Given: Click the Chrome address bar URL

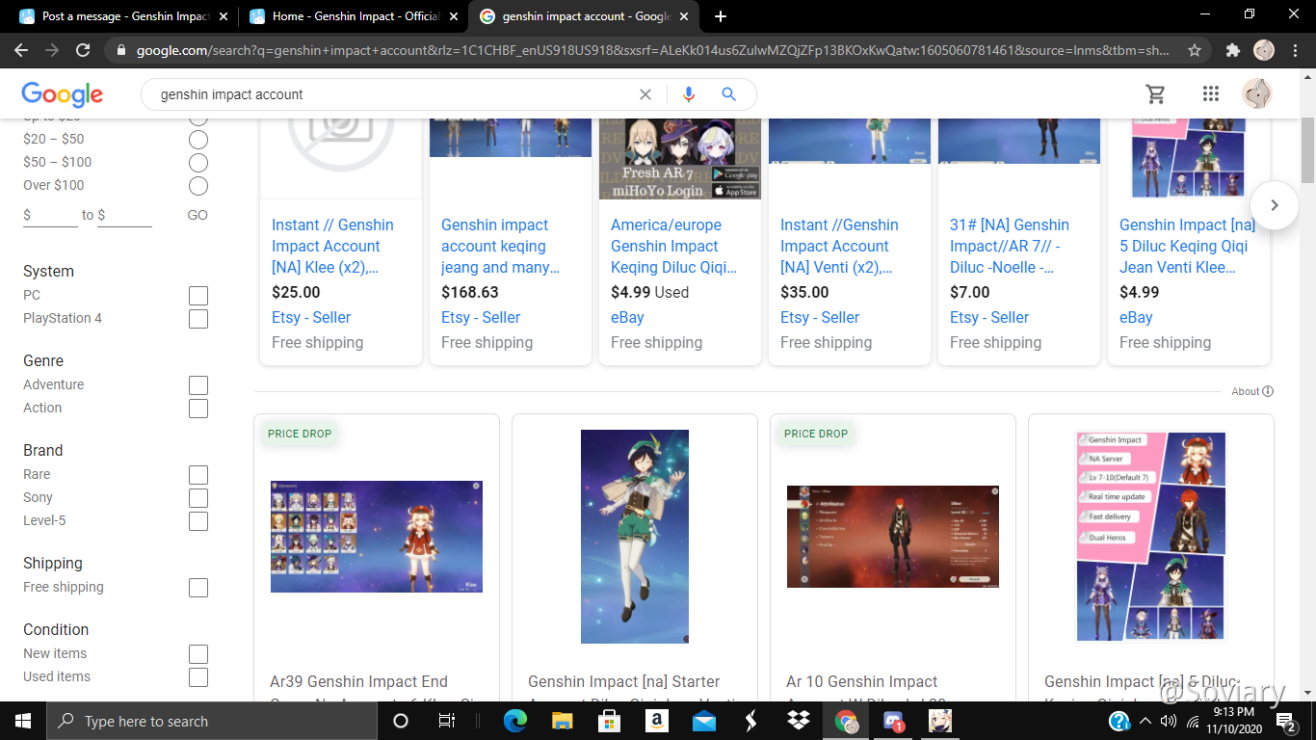Looking at the screenshot, I should [650, 50].
